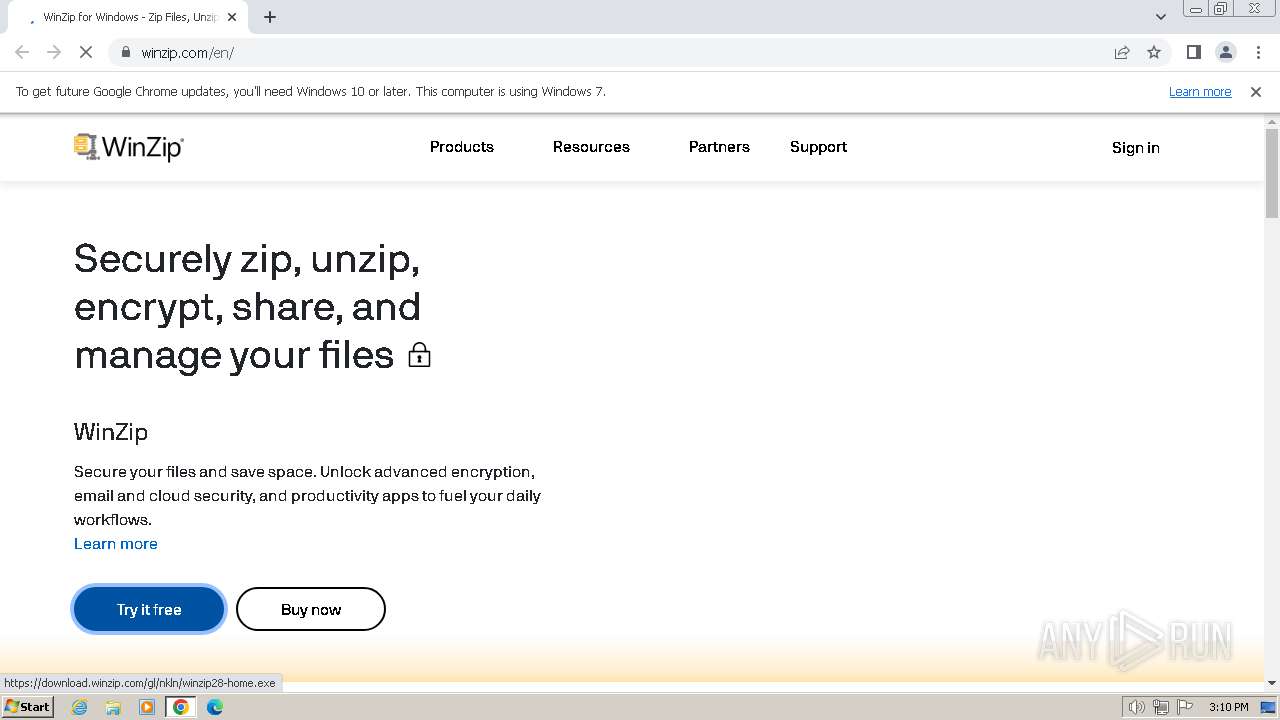This screenshot has width=1280, height=720.
Task: Bookmark this page with star icon
Action: click(x=1154, y=52)
